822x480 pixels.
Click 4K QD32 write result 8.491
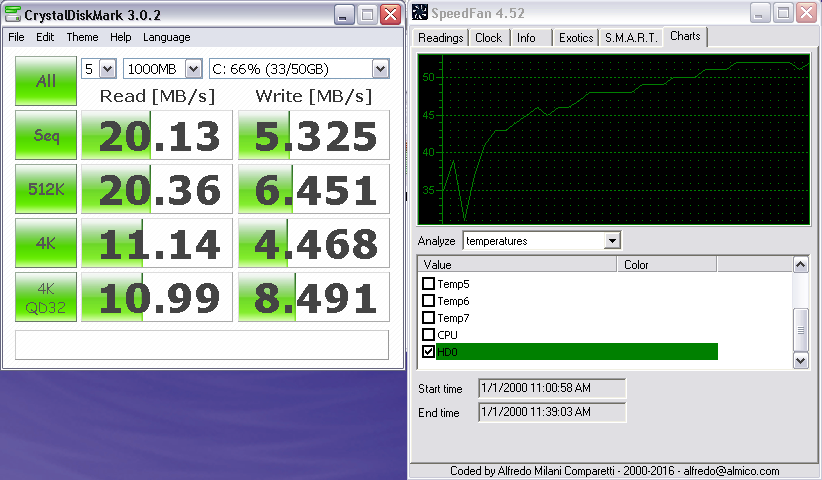314,297
